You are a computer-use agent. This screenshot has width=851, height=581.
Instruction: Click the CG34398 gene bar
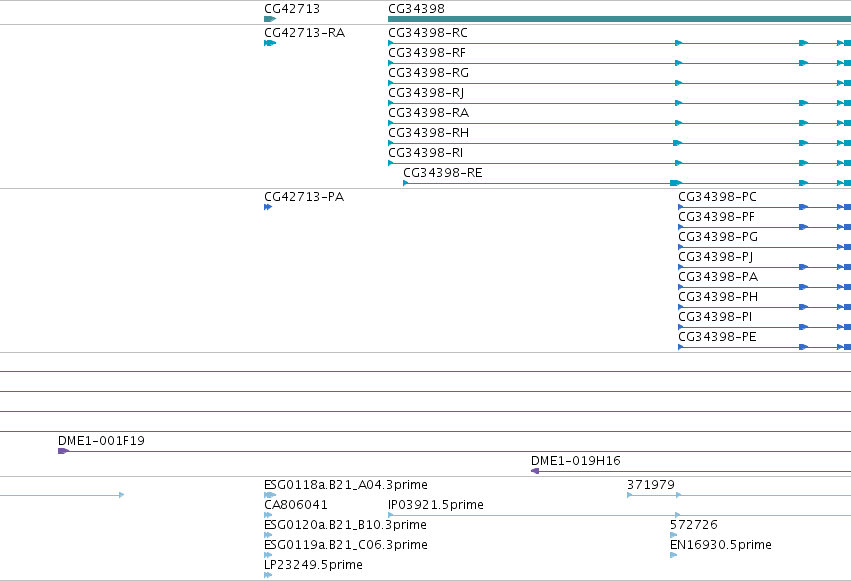coord(619,19)
